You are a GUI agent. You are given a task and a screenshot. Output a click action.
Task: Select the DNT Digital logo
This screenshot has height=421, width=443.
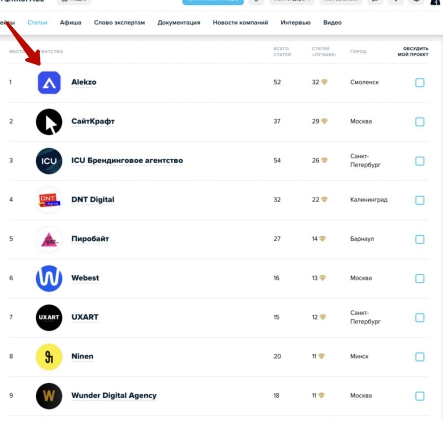click(49, 200)
